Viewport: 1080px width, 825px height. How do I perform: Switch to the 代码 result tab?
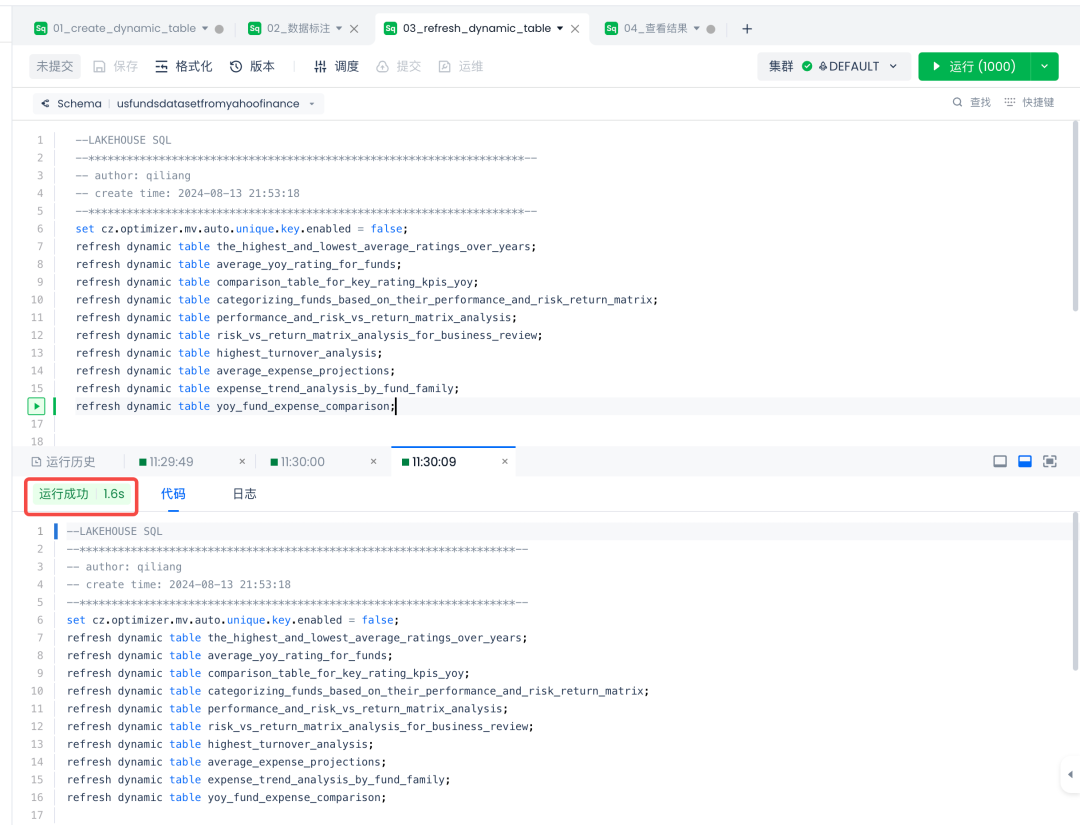pos(173,494)
